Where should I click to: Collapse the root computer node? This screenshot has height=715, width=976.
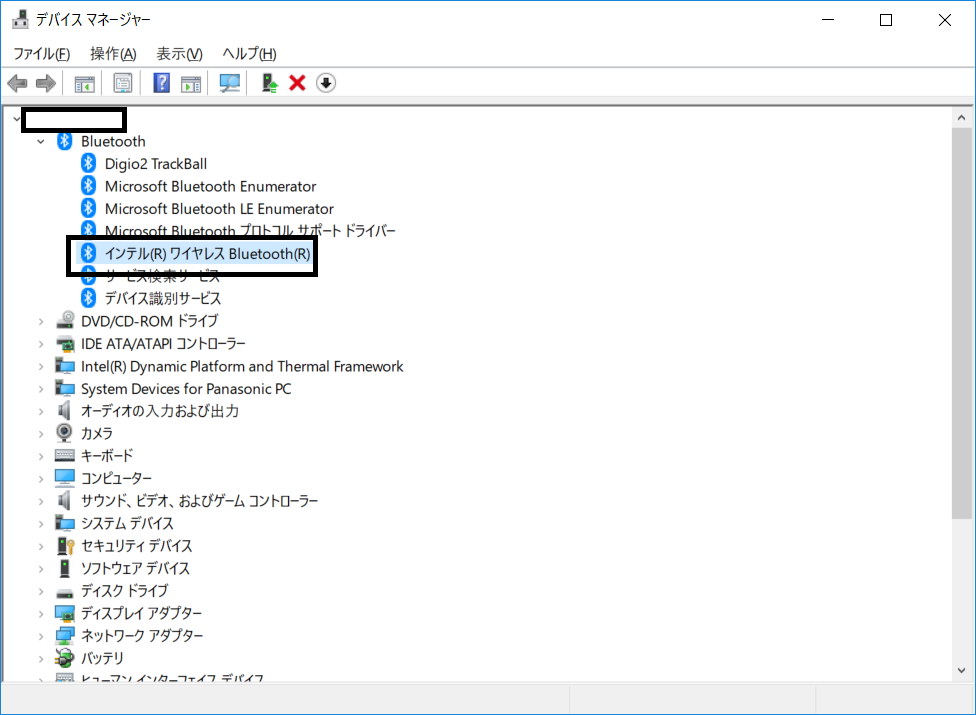(17, 119)
